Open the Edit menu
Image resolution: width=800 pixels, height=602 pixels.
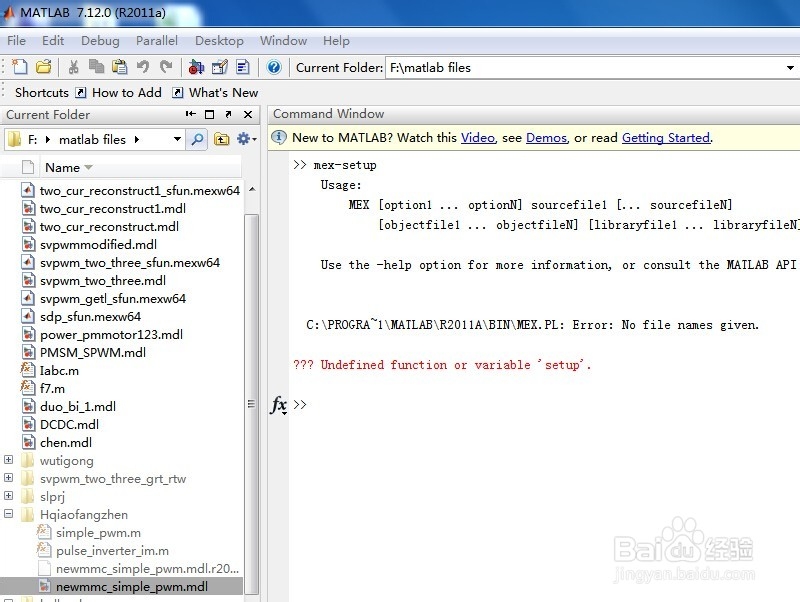(x=53, y=41)
